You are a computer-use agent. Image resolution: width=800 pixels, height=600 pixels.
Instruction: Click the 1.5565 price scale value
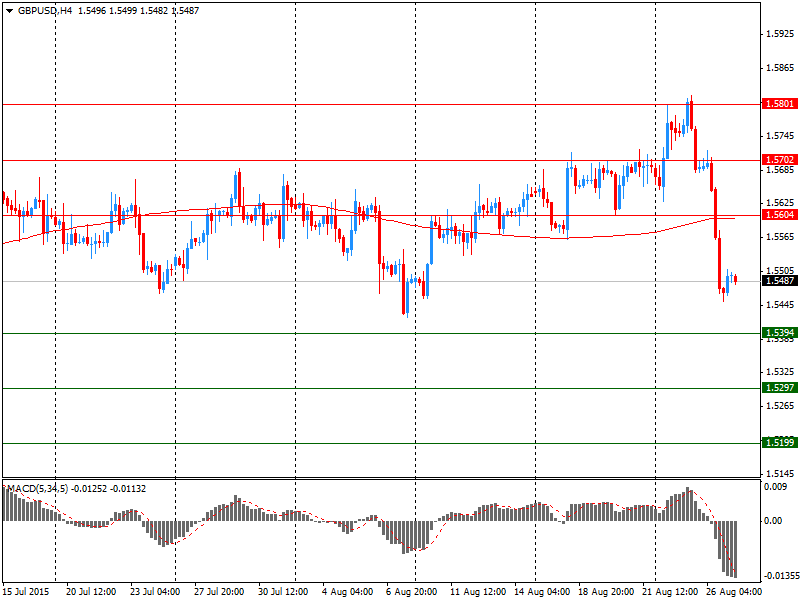(x=781, y=237)
